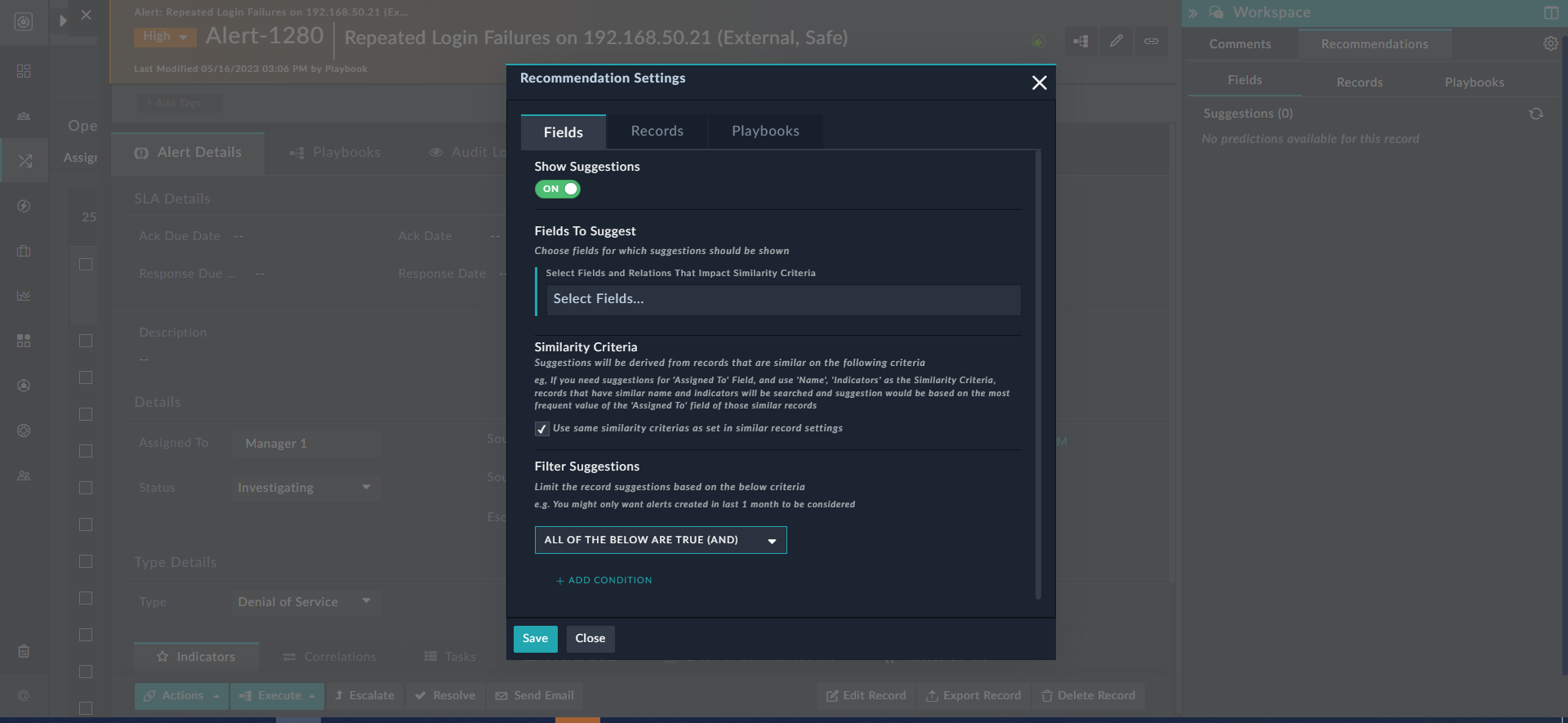
Task: Click the Suggestions (0) heading
Action: click(x=1248, y=114)
